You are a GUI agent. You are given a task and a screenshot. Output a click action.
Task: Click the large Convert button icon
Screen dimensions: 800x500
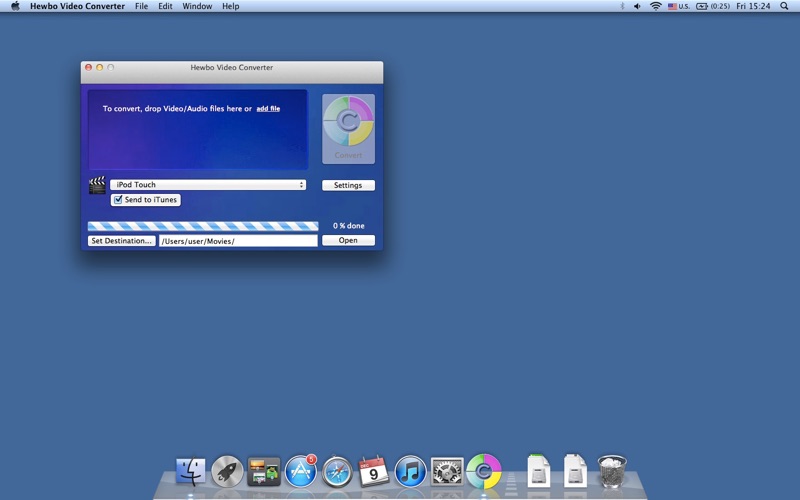click(x=348, y=129)
